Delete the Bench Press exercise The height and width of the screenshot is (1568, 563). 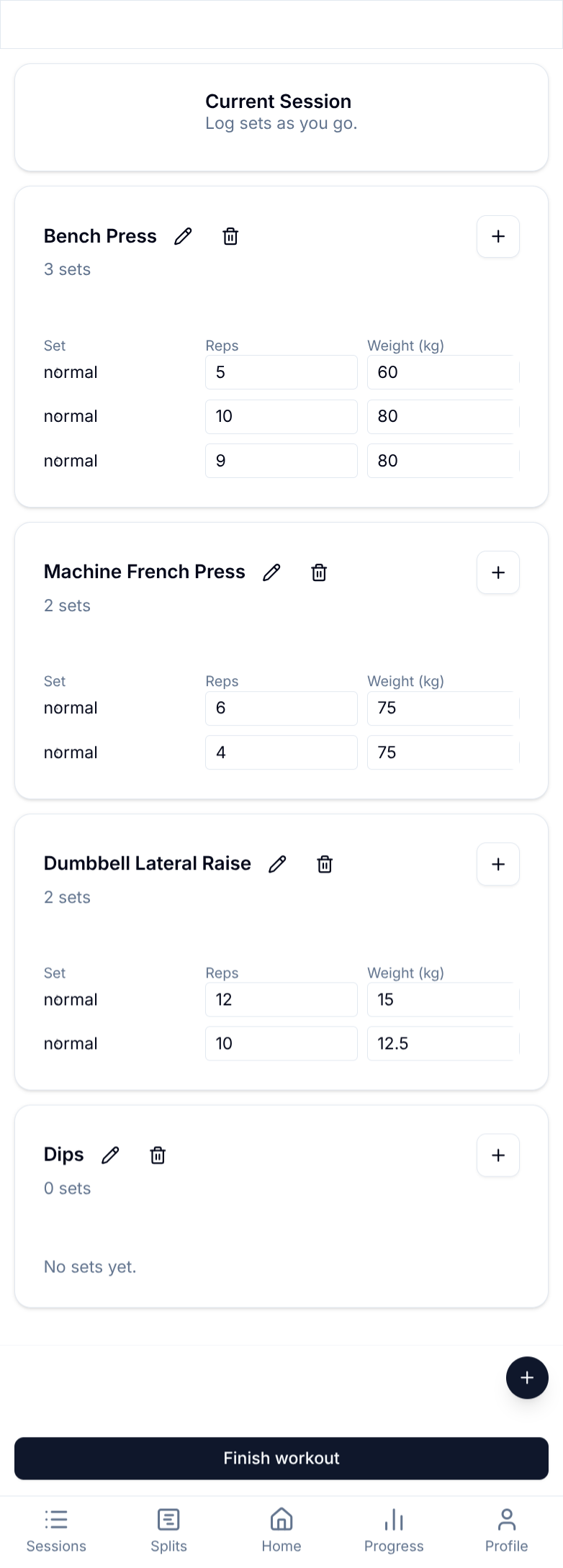point(230,236)
